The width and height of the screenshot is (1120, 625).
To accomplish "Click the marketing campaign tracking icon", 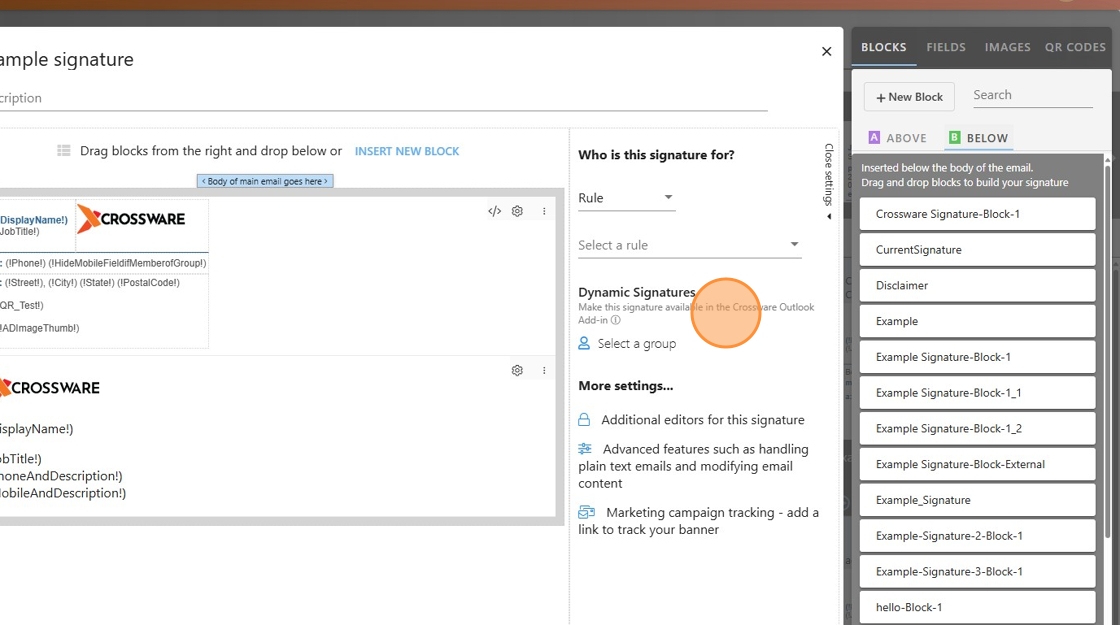I will tap(586, 512).
